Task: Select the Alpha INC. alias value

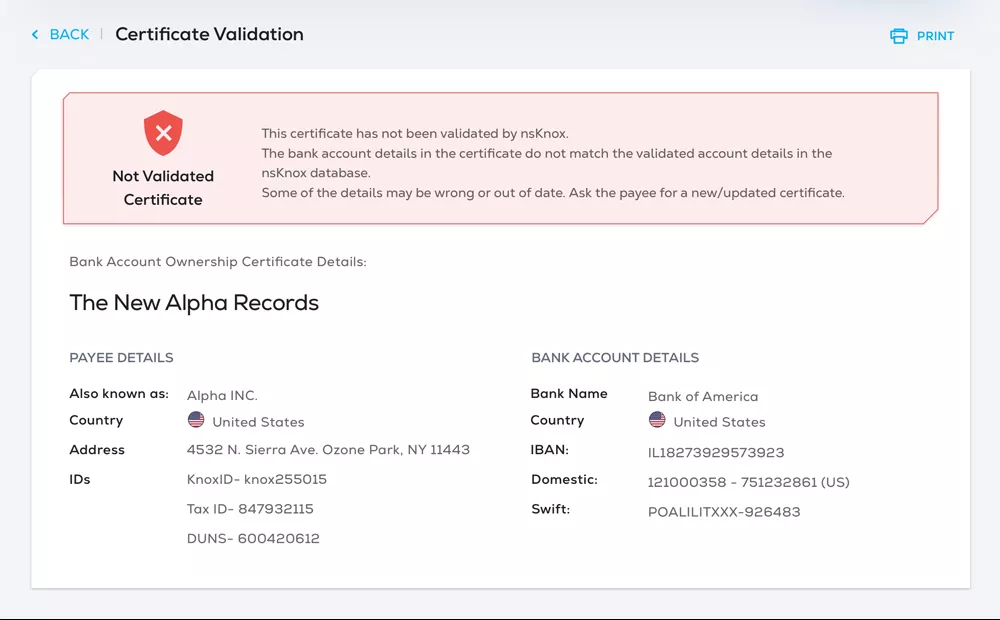Action: coord(222,396)
